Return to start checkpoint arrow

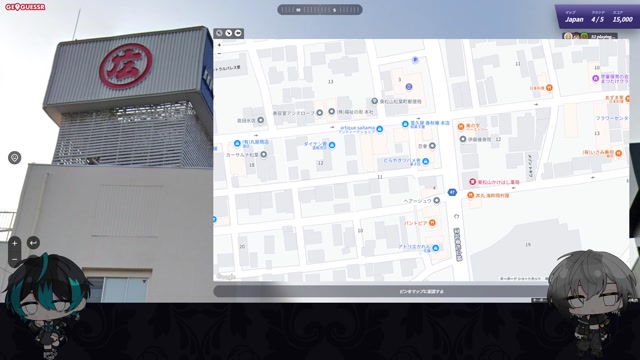[33, 243]
